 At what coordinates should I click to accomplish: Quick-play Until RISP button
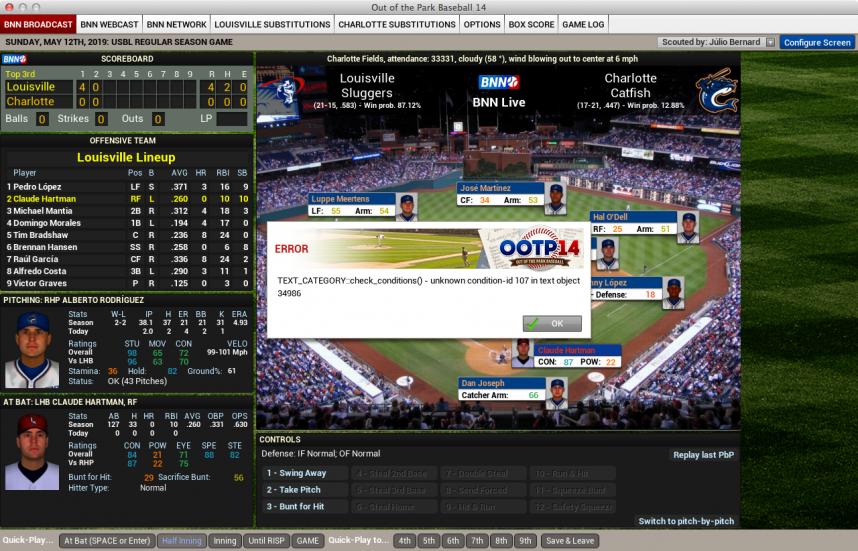click(x=266, y=541)
